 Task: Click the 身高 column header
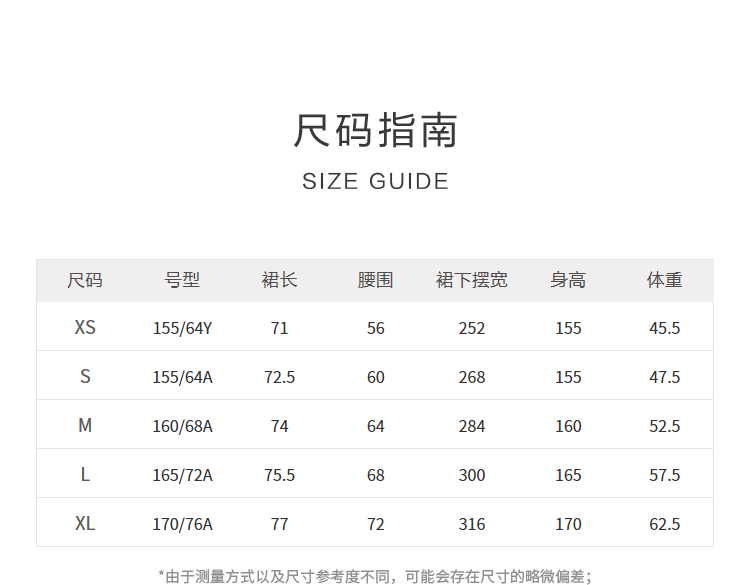click(x=568, y=280)
